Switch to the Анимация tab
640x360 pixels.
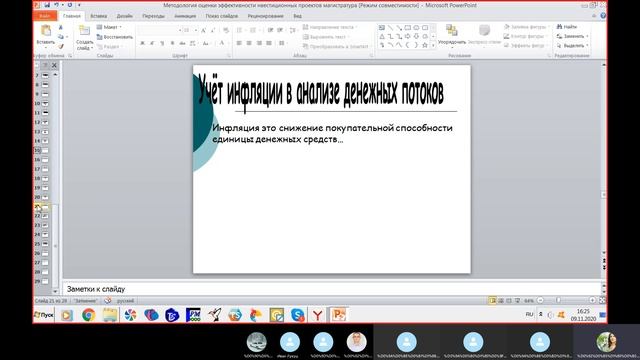click(x=185, y=16)
